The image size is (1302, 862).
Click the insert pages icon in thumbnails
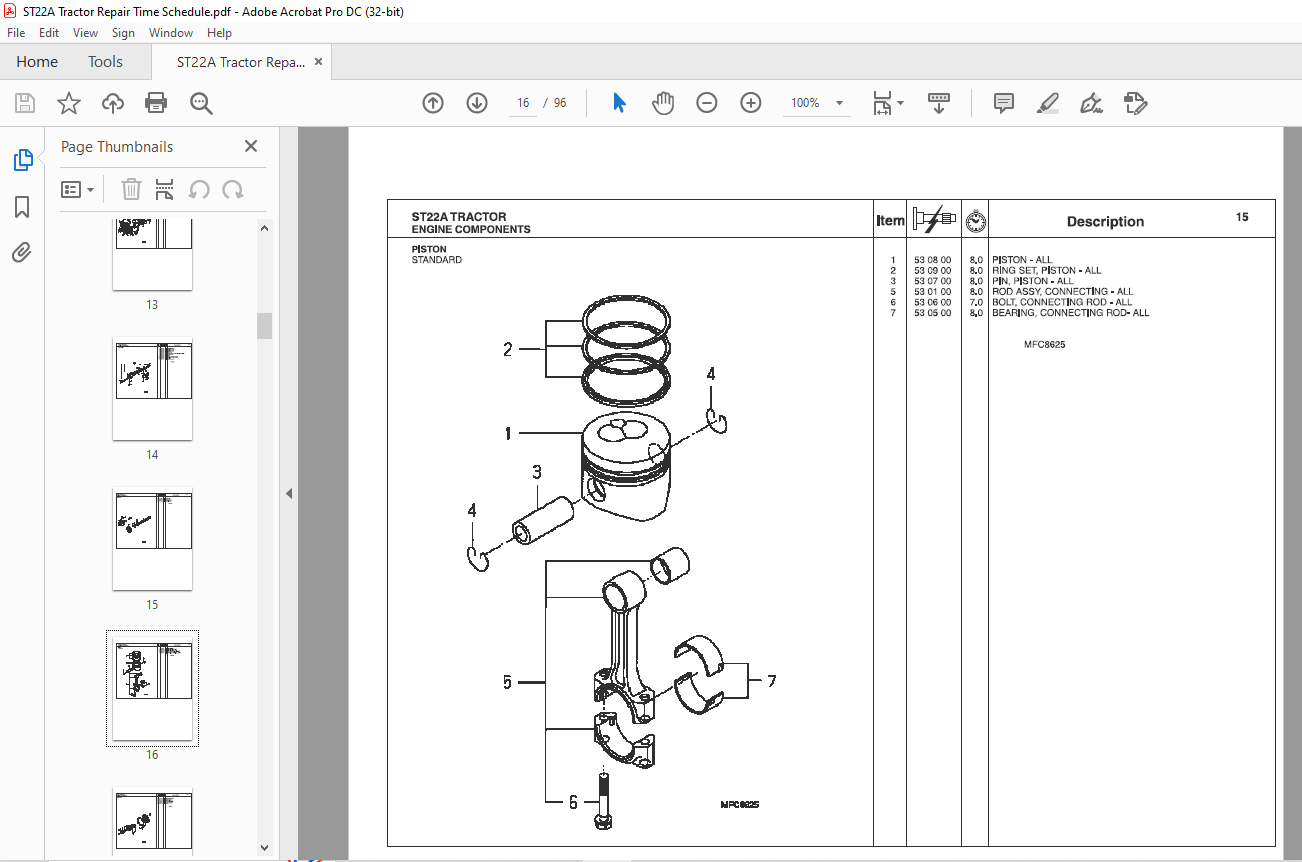165,189
